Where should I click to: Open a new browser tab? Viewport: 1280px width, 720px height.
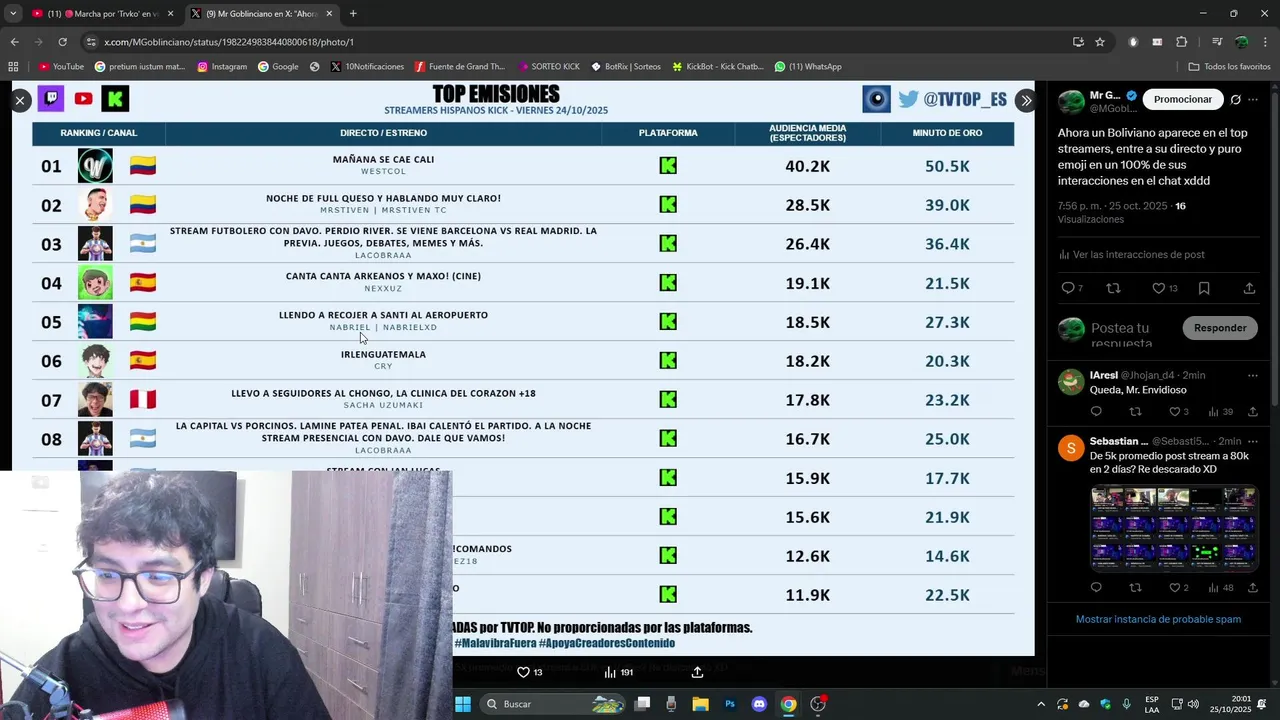pos(353,14)
